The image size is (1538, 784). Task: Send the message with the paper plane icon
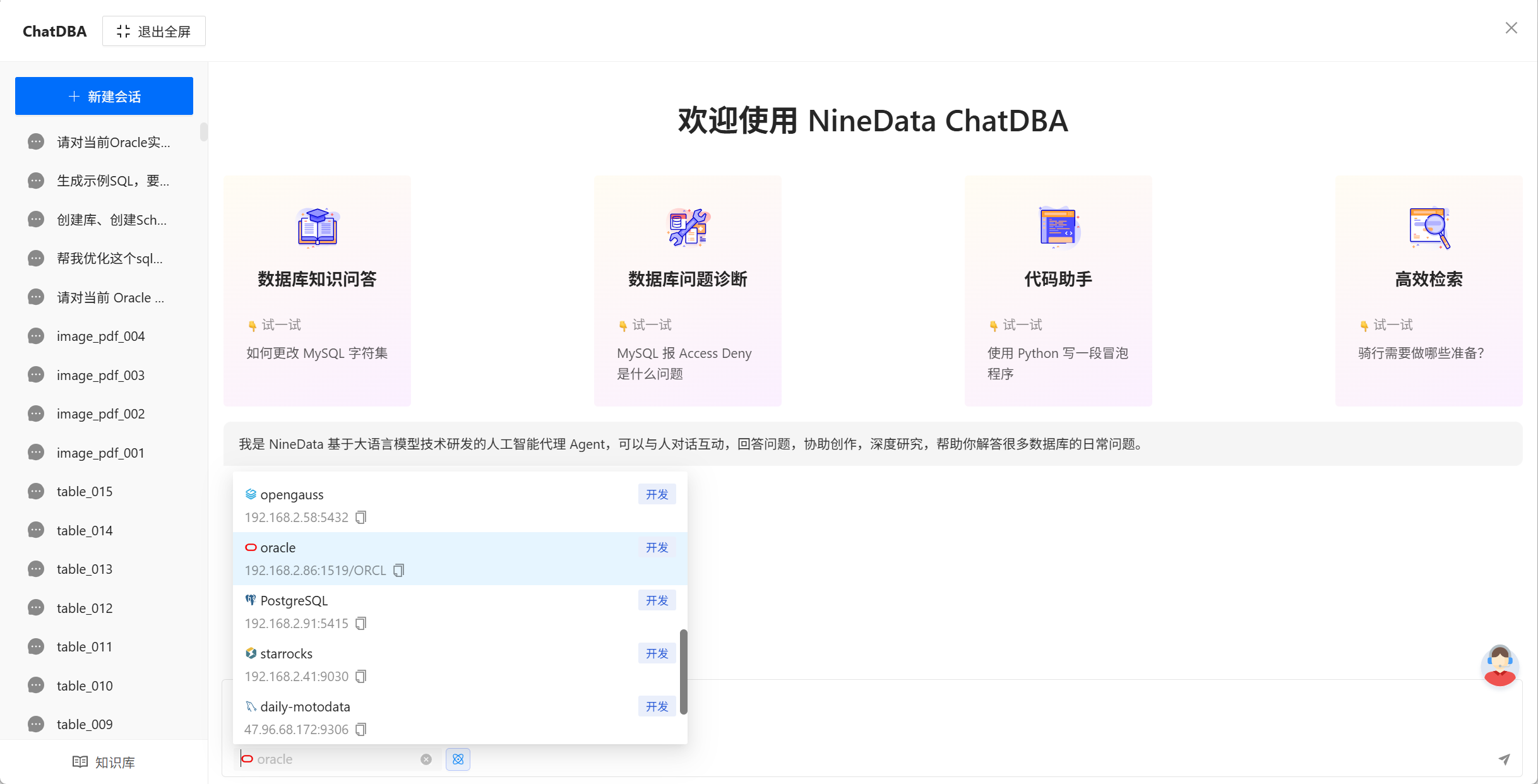tap(1504, 759)
